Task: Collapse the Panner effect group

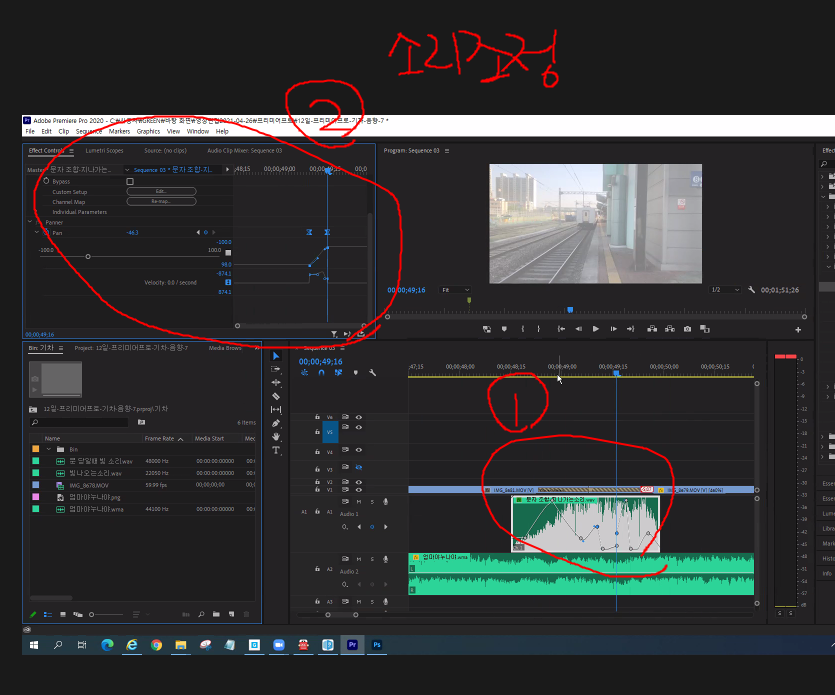Action: tap(30, 222)
